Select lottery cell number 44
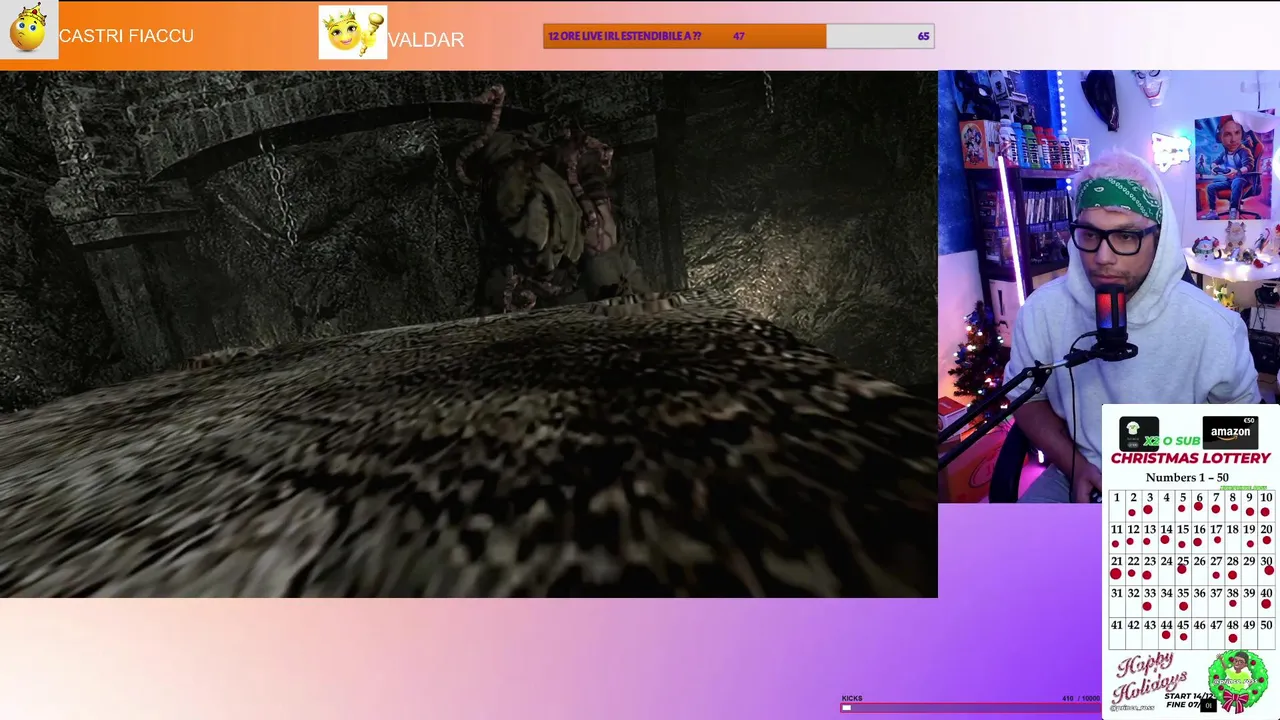 pos(1166,632)
